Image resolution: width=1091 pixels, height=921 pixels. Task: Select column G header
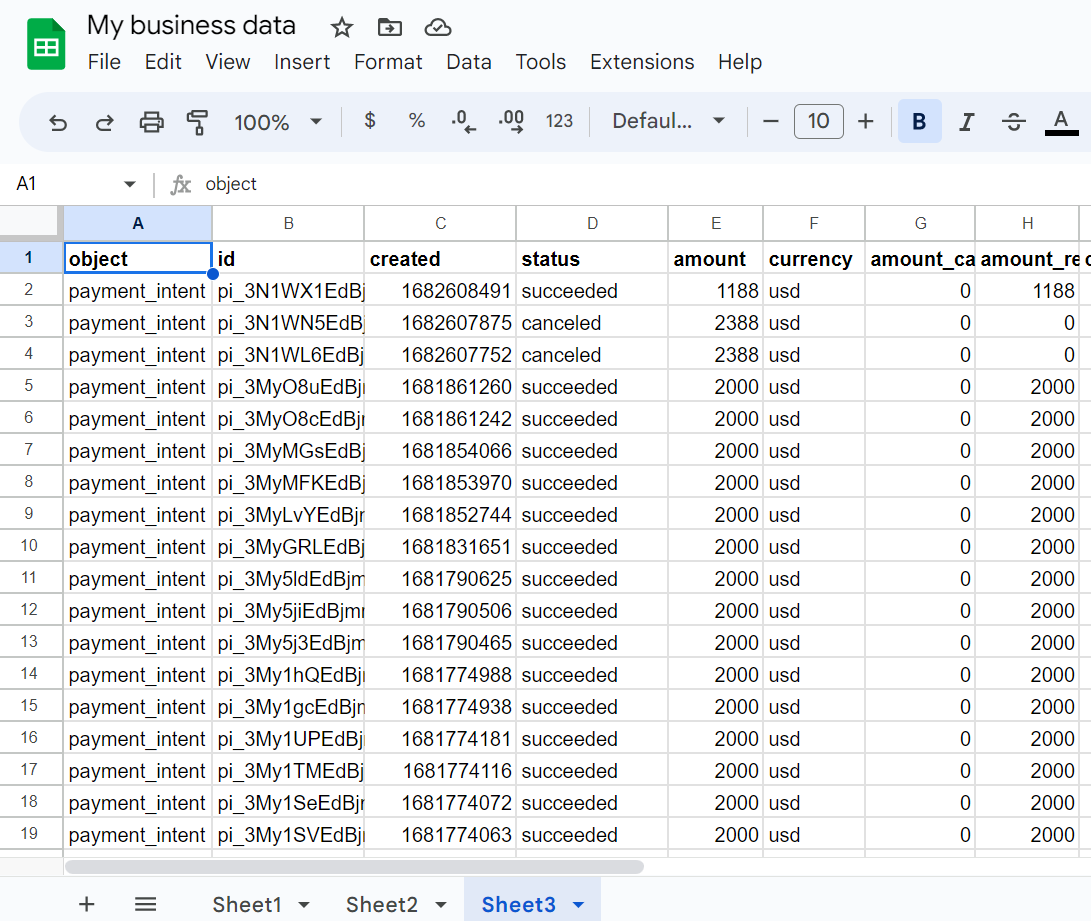tap(920, 223)
